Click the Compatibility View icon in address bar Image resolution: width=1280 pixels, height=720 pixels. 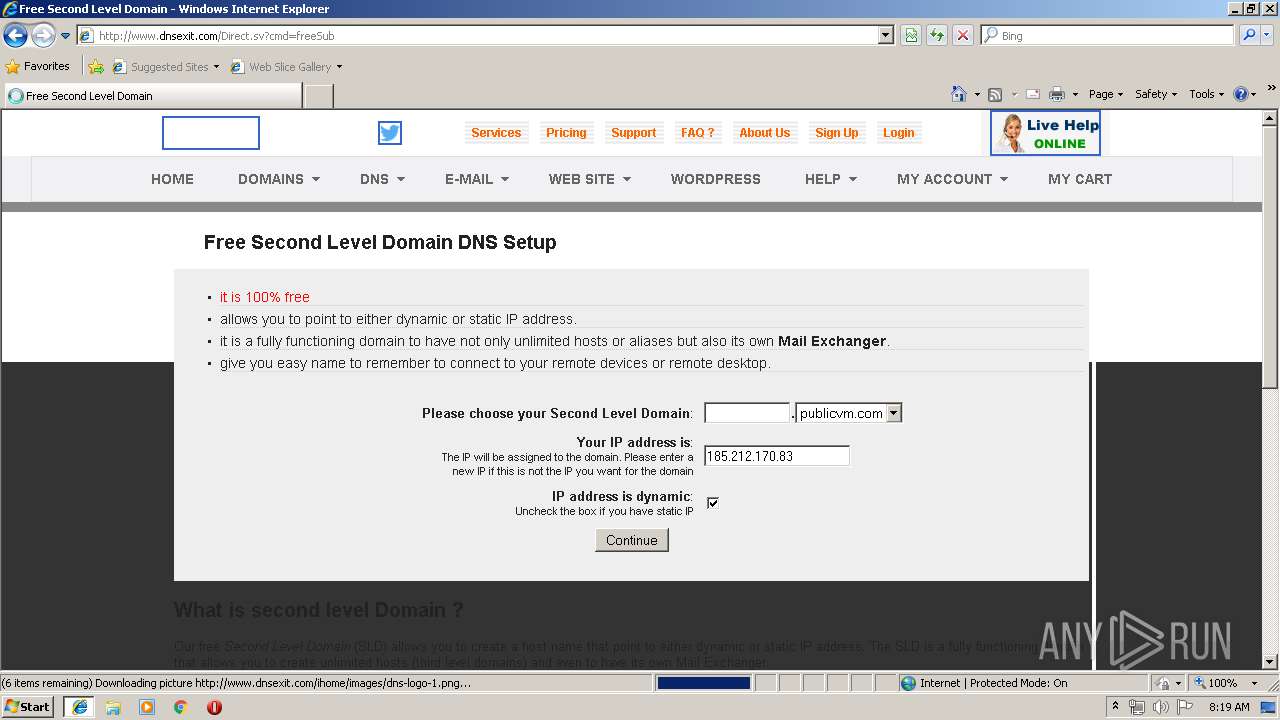[x=911, y=36]
